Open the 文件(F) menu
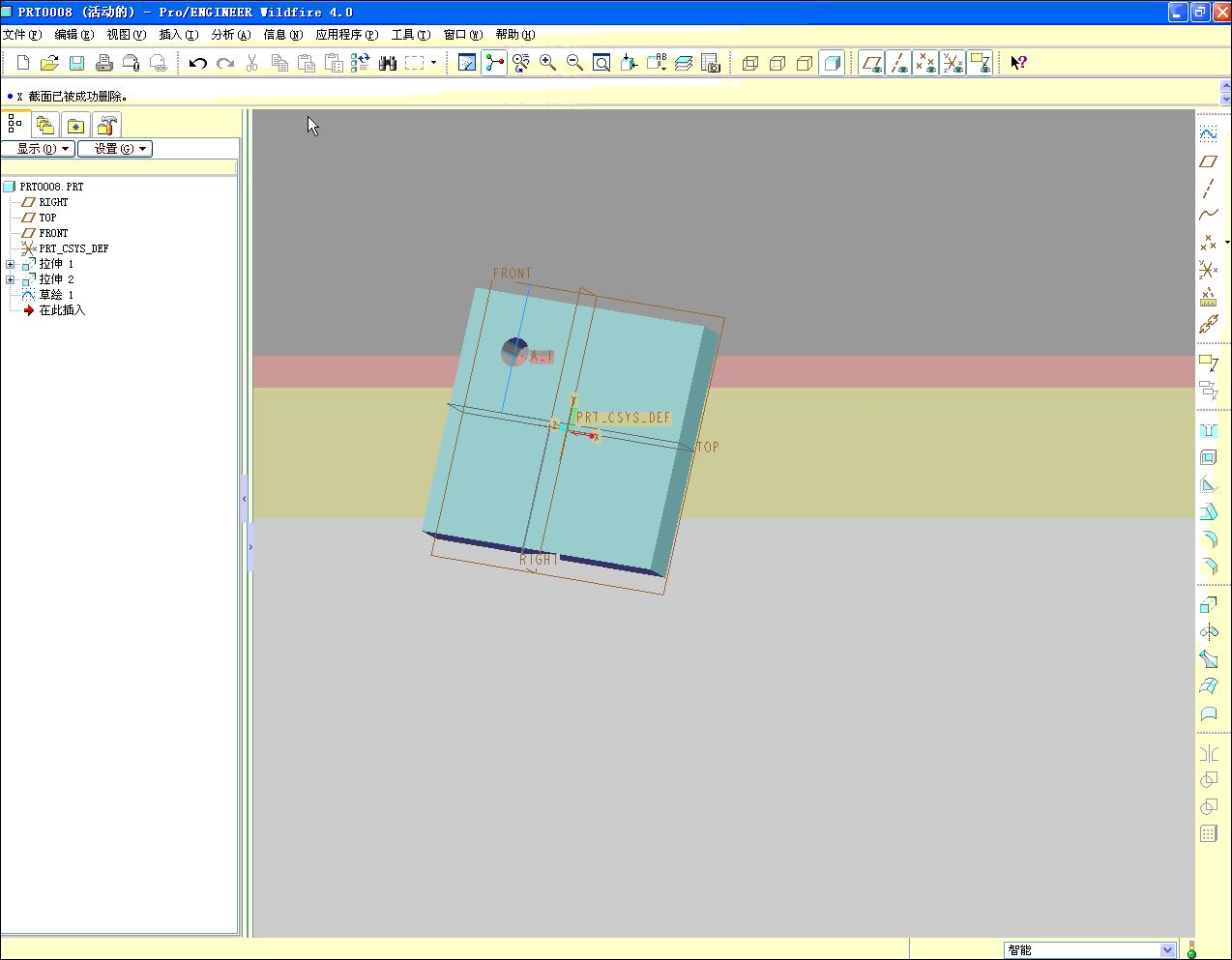 [x=22, y=35]
